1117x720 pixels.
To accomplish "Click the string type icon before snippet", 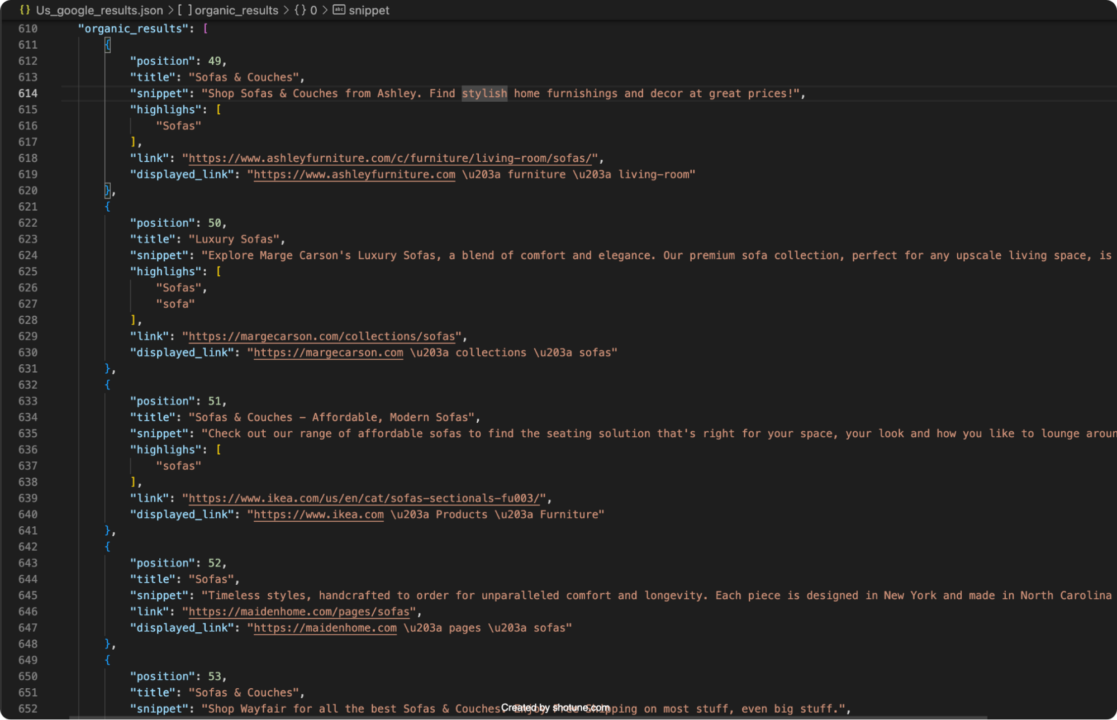I will tap(339, 10).
